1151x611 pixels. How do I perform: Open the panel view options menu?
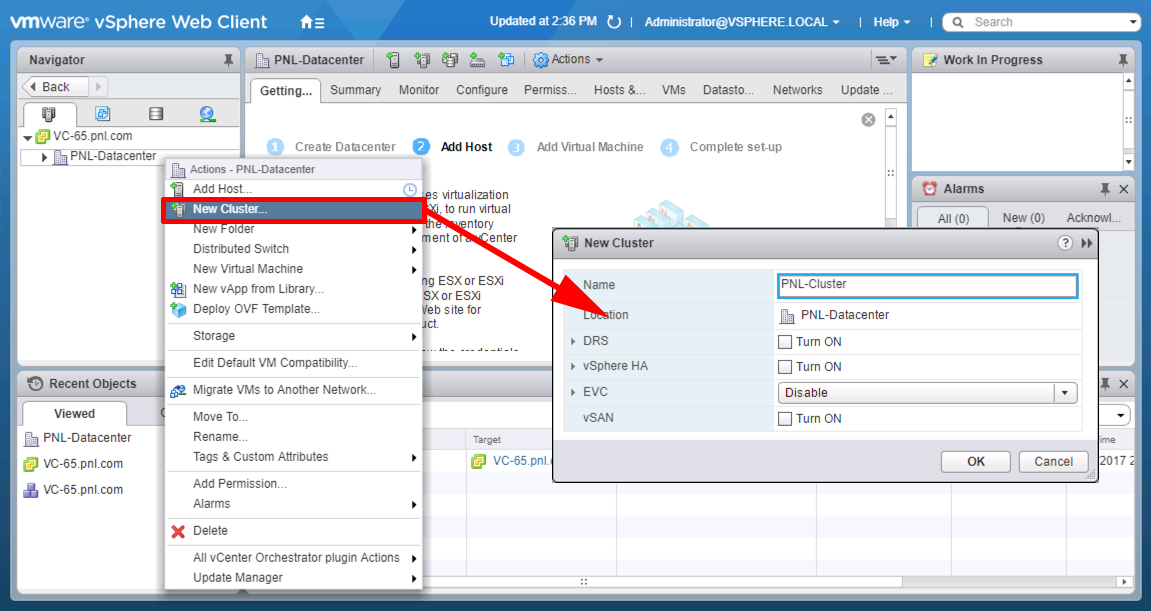885,60
